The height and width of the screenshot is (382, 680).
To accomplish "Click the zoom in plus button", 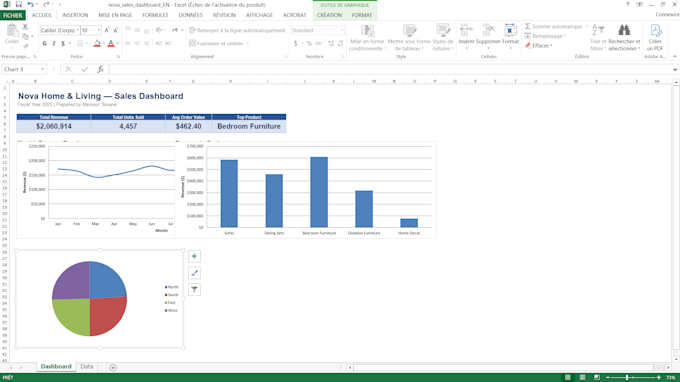I will [x=659, y=378].
